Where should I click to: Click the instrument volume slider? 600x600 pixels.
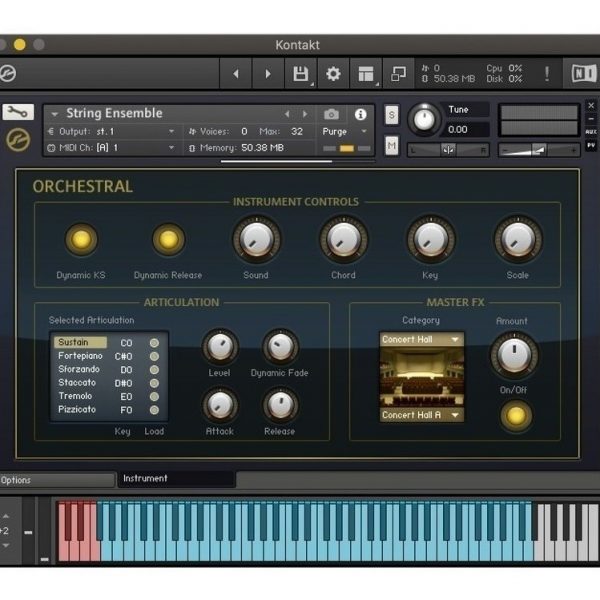pos(539,150)
